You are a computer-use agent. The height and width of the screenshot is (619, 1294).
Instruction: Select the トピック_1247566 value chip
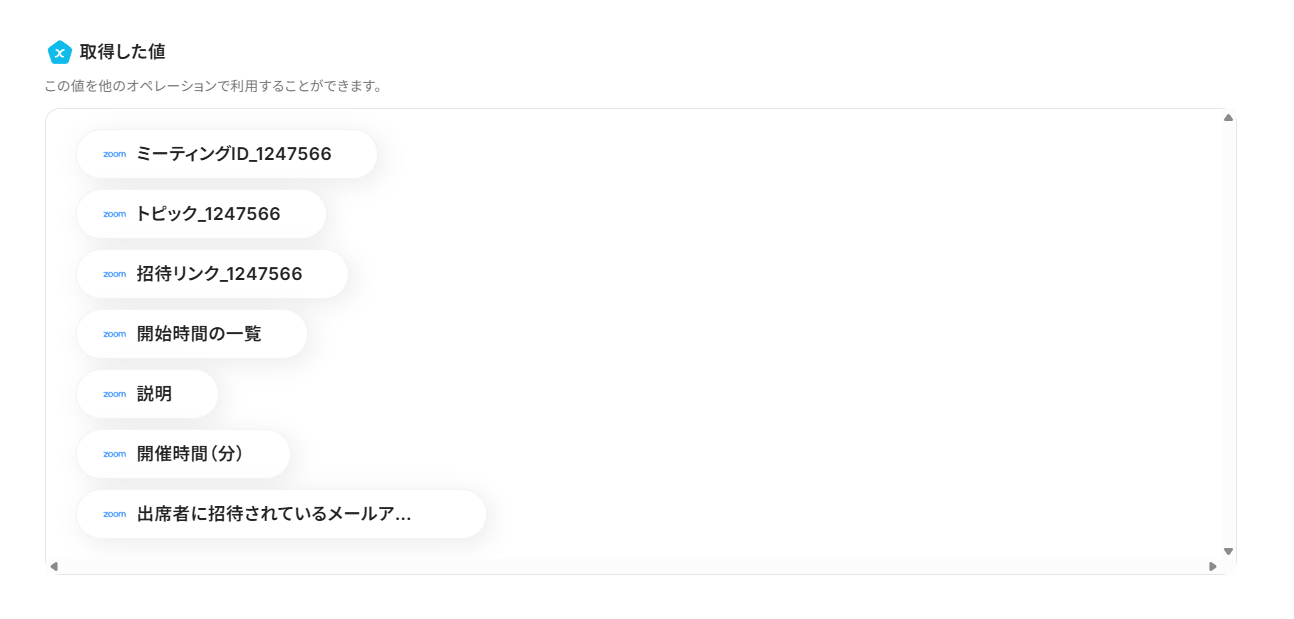(208, 214)
